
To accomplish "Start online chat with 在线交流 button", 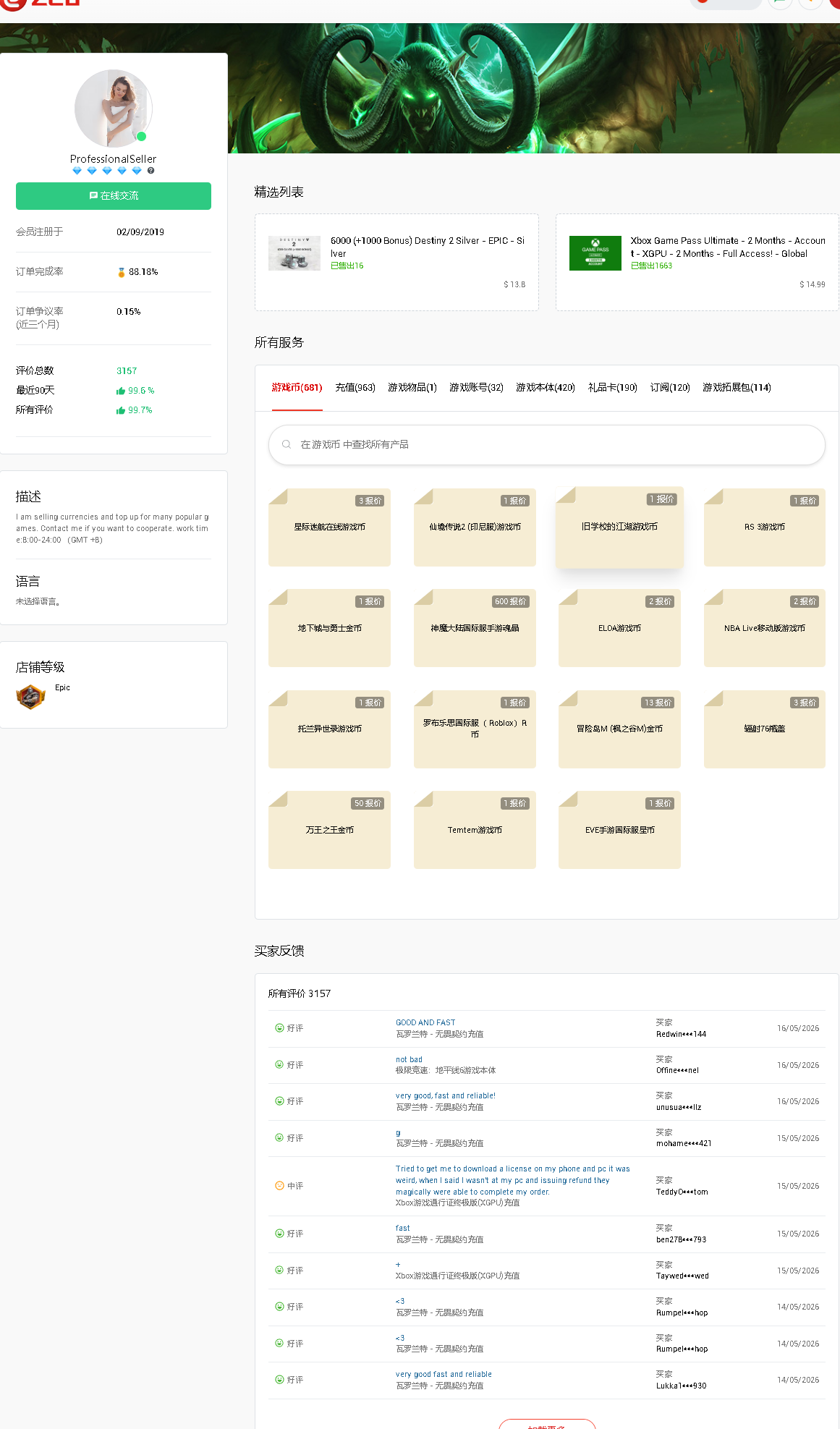I will click(x=114, y=196).
